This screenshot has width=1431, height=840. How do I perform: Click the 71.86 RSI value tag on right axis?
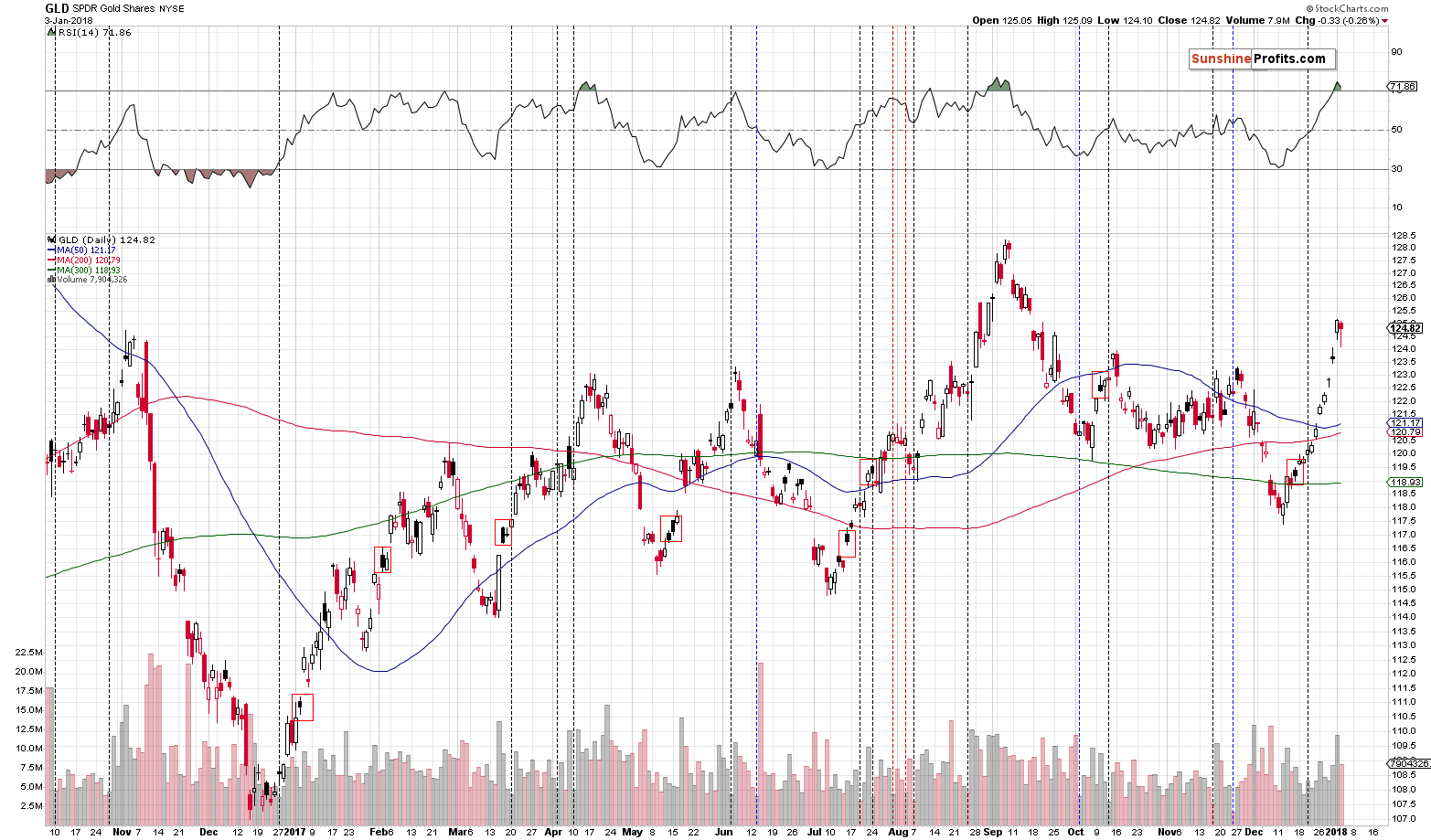1403,87
